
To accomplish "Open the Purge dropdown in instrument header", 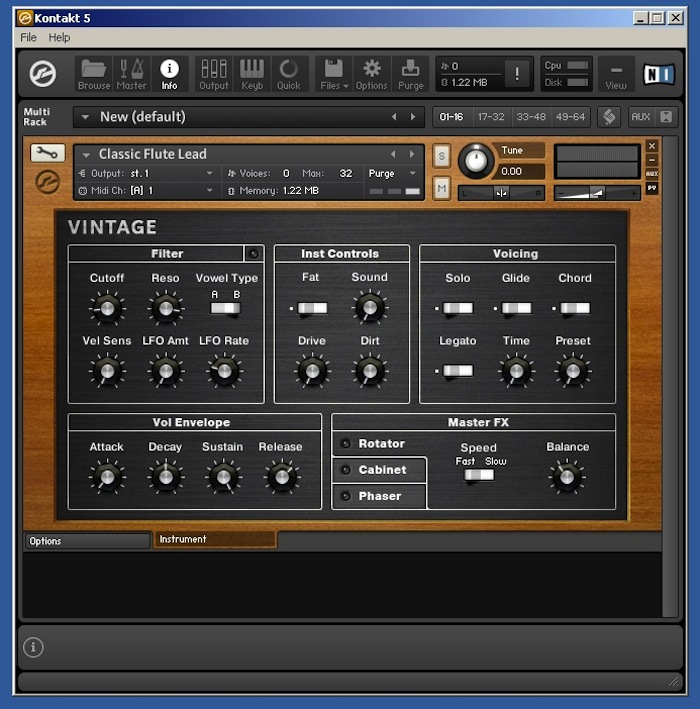I will tap(392, 173).
